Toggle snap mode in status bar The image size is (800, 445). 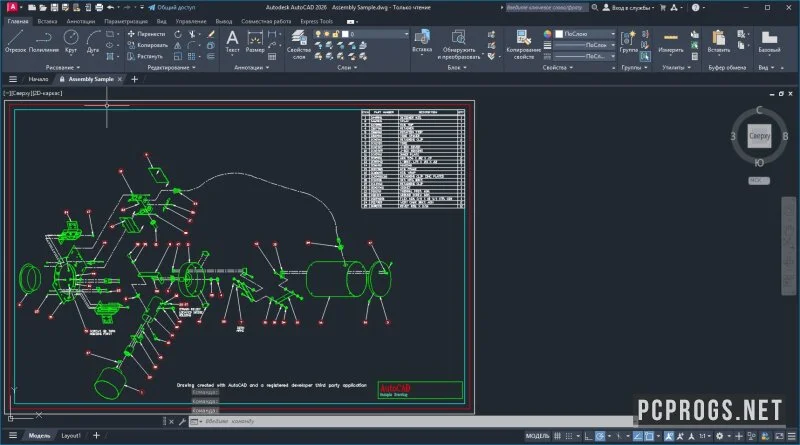tap(569, 436)
